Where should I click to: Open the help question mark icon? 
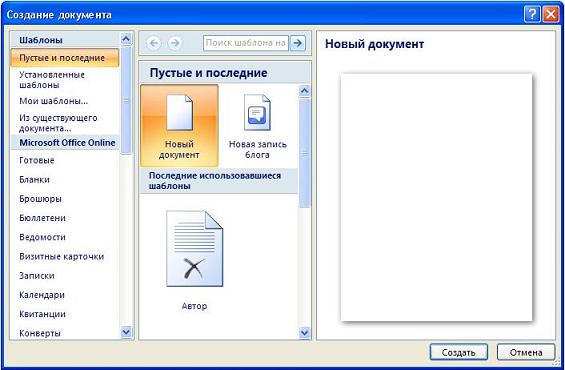coord(532,15)
